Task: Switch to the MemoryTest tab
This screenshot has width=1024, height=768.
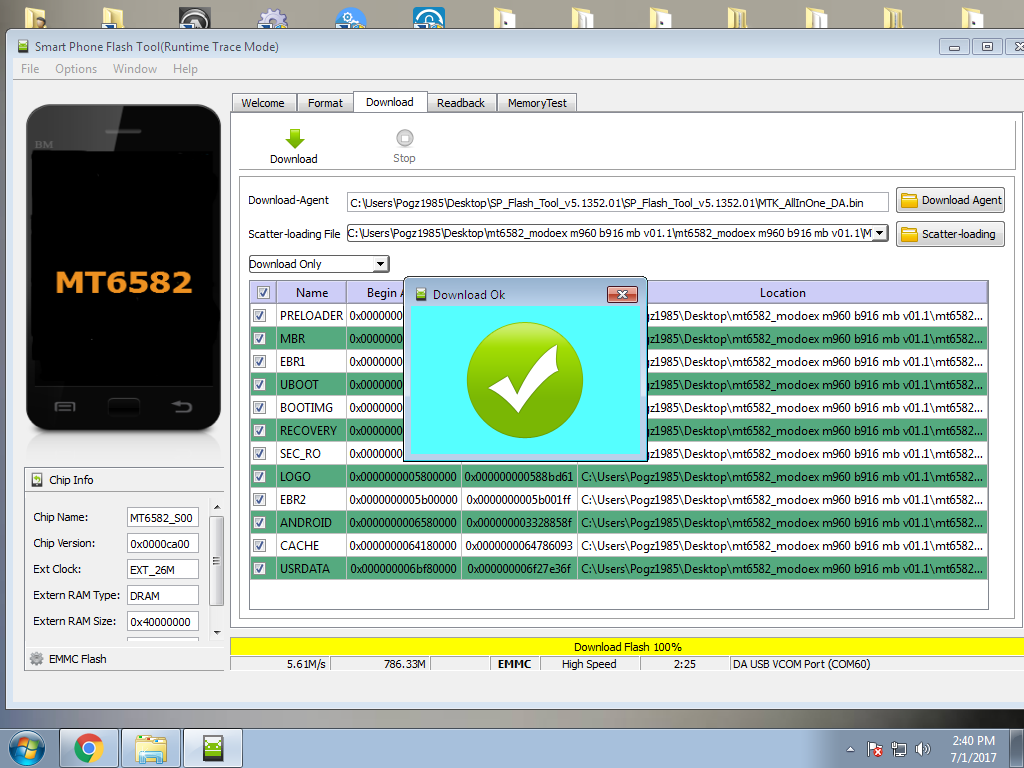Action: [x=537, y=103]
